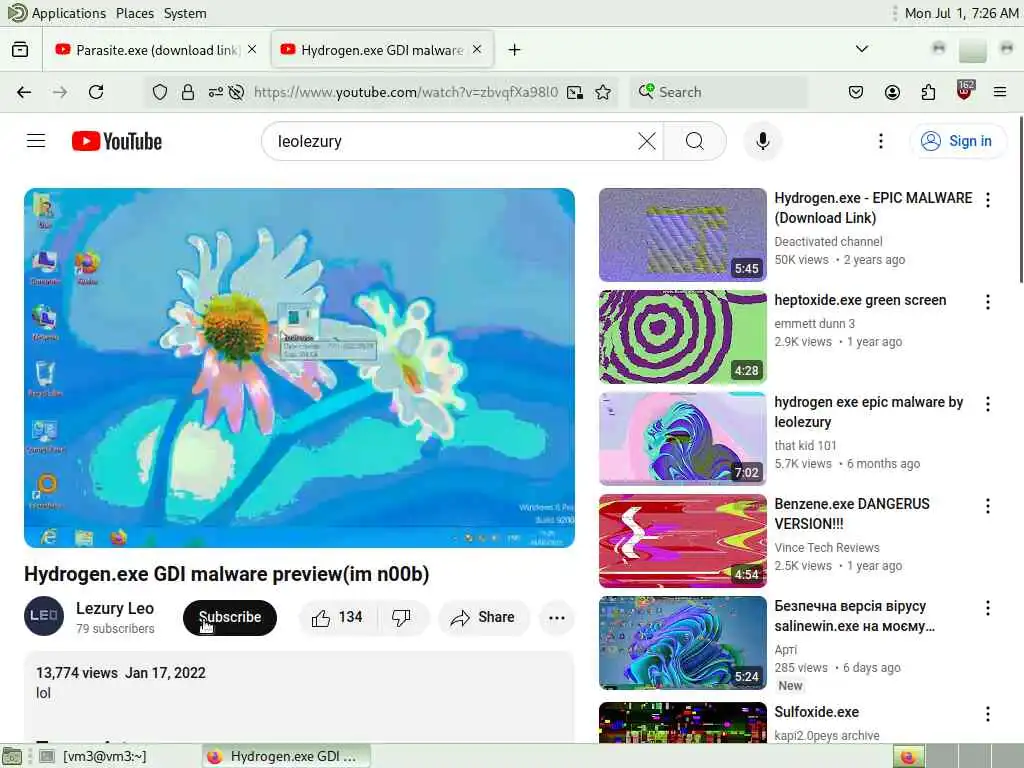
Task: Open options menu for Sulfoxide.exe video
Action: [987, 714]
